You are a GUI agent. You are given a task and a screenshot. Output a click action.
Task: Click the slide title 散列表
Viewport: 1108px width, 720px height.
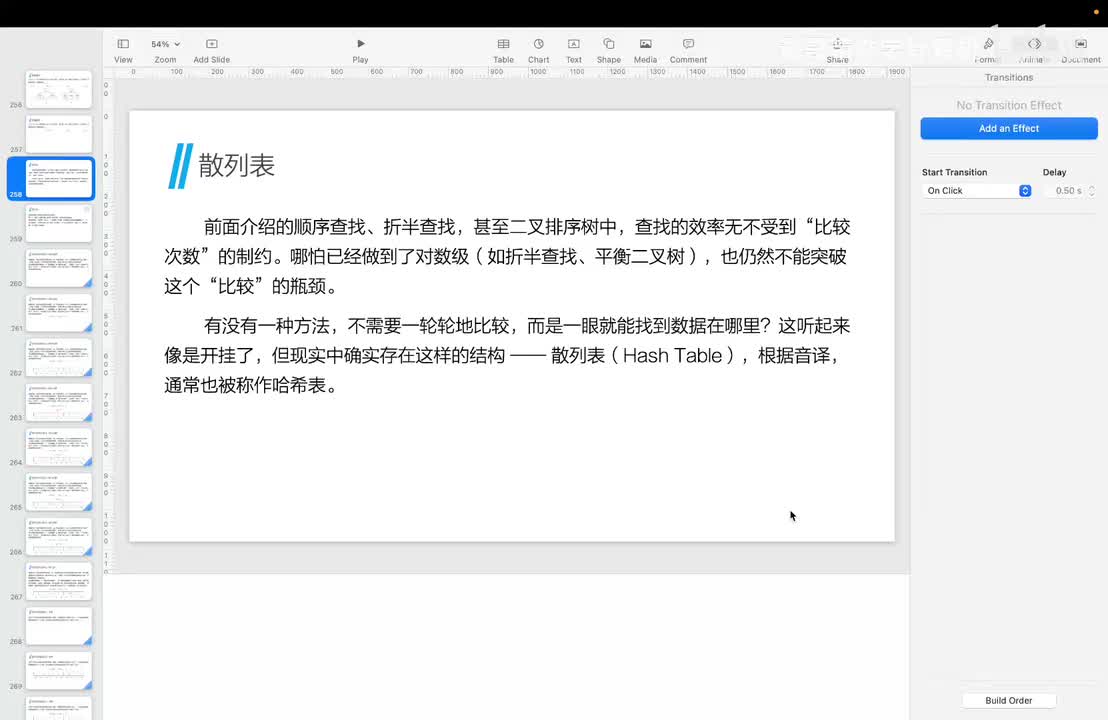click(x=236, y=165)
